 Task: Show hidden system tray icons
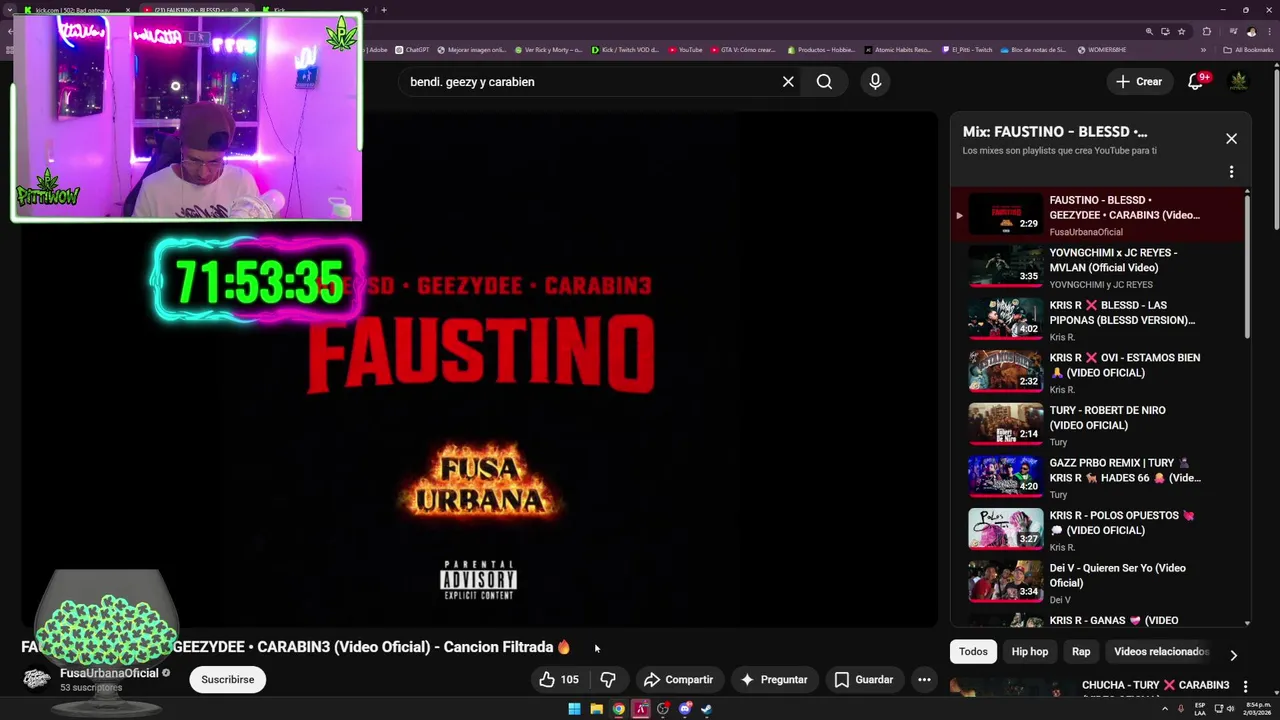click(1164, 709)
